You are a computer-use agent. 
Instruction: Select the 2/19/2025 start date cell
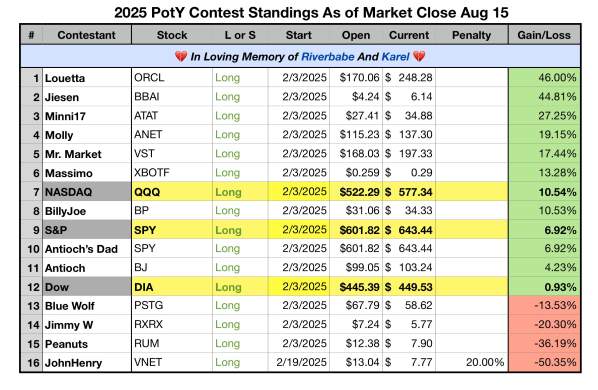[x=299, y=362]
